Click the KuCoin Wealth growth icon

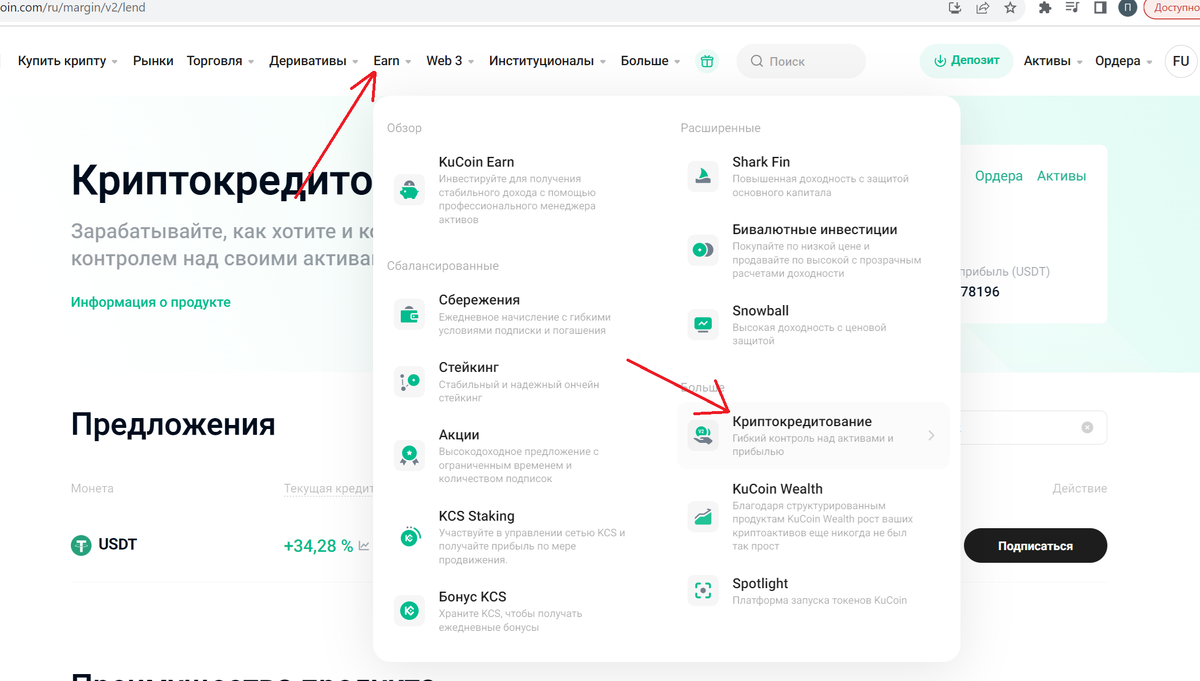coord(703,516)
